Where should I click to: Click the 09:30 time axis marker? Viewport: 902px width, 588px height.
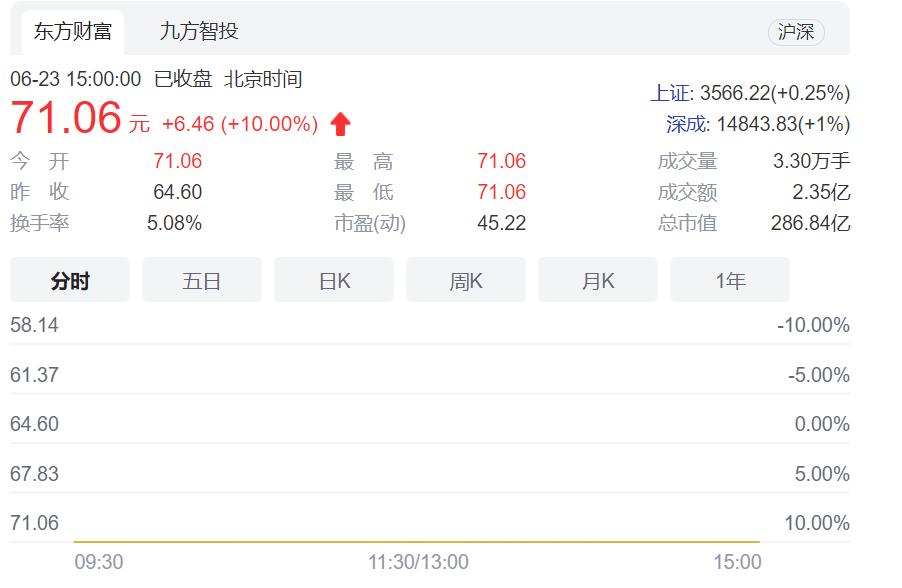99,562
